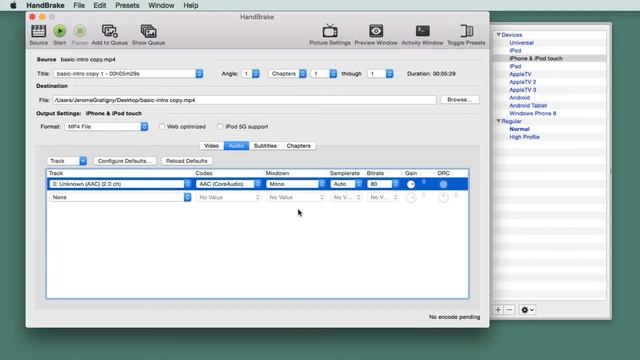Image resolution: width=640 pixels, height=360 pixels.
Task: Open the ending chapter dropdown after through
Action: [x=380, y=73]
